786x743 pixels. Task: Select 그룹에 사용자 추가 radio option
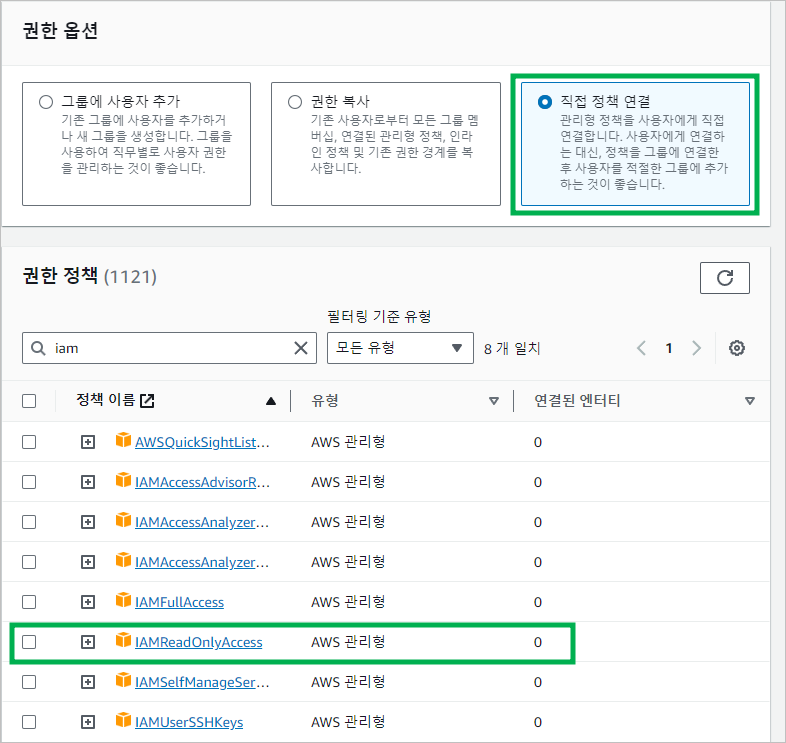(x=46, y=102)
